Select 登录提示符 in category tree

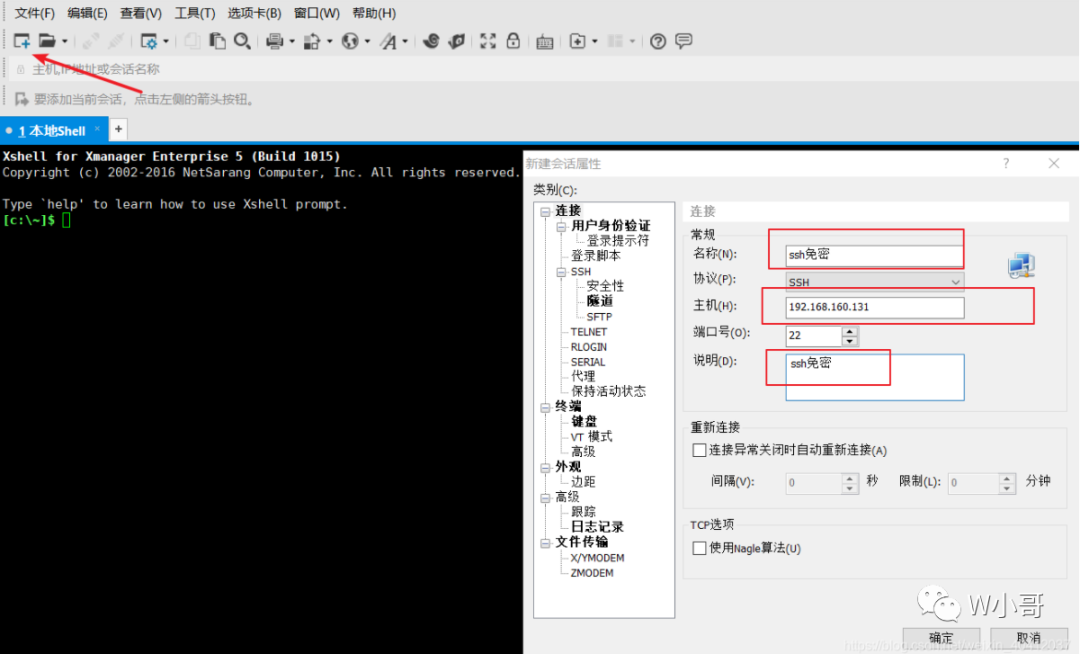pos(618,241)
